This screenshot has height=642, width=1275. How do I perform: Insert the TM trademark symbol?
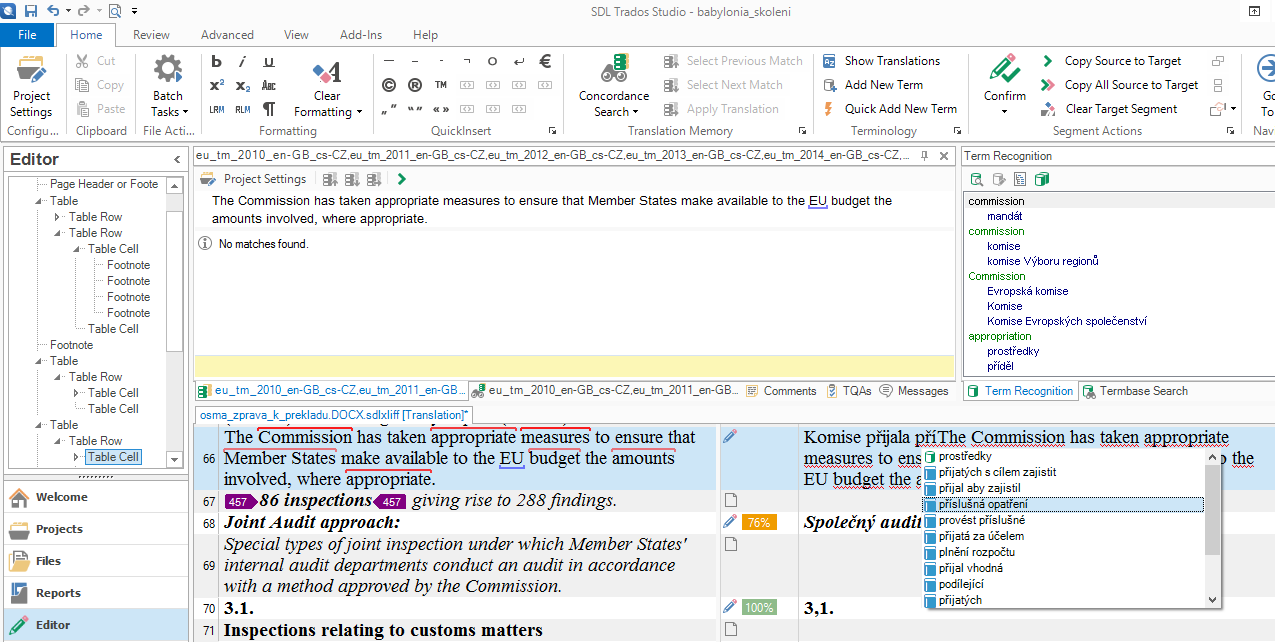[441, 85]
